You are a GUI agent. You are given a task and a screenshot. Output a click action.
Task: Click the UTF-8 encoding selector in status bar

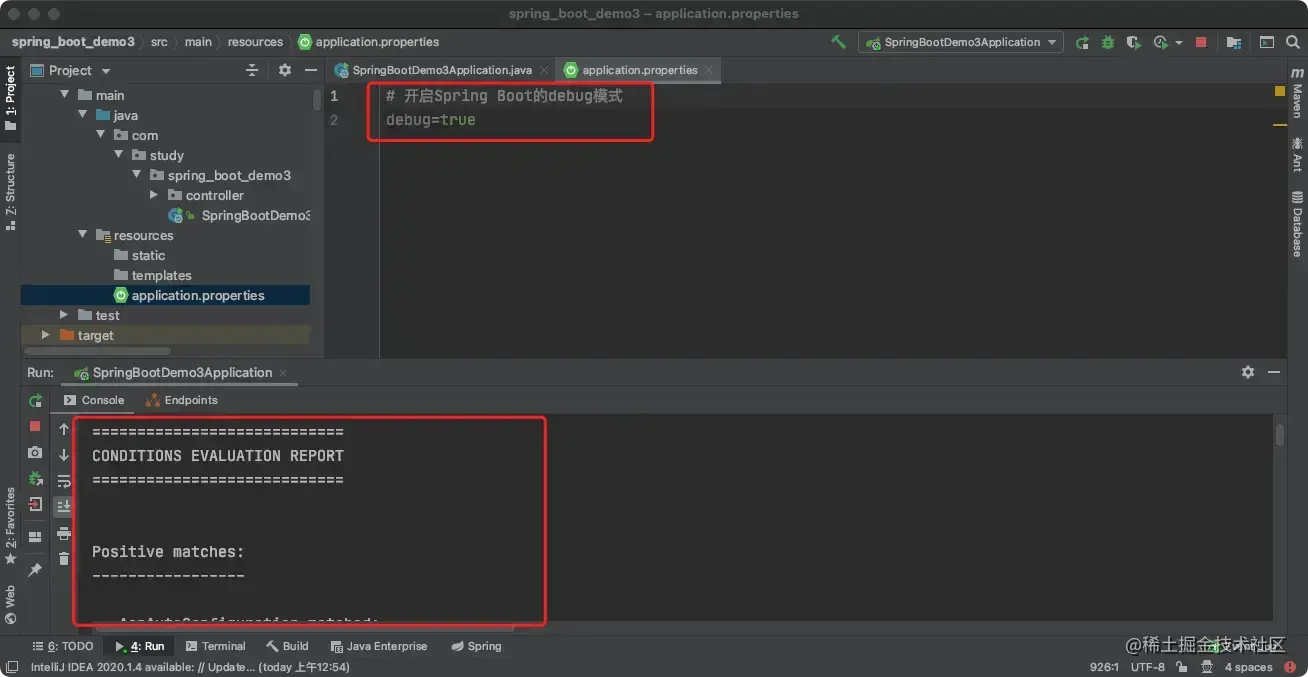1148,667
